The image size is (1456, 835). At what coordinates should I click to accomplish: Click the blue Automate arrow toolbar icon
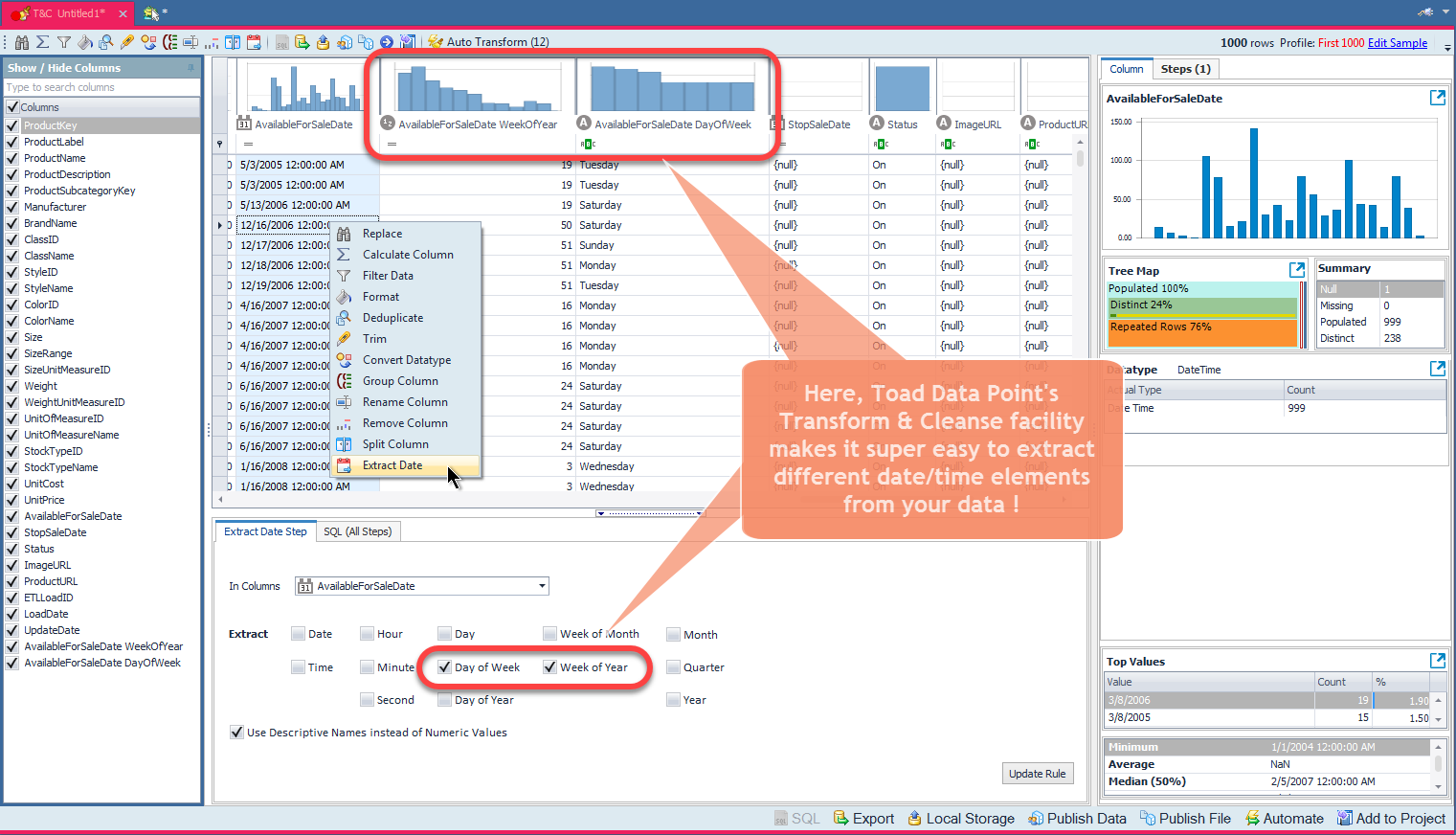pyautogui.click(x=387, y=42)
